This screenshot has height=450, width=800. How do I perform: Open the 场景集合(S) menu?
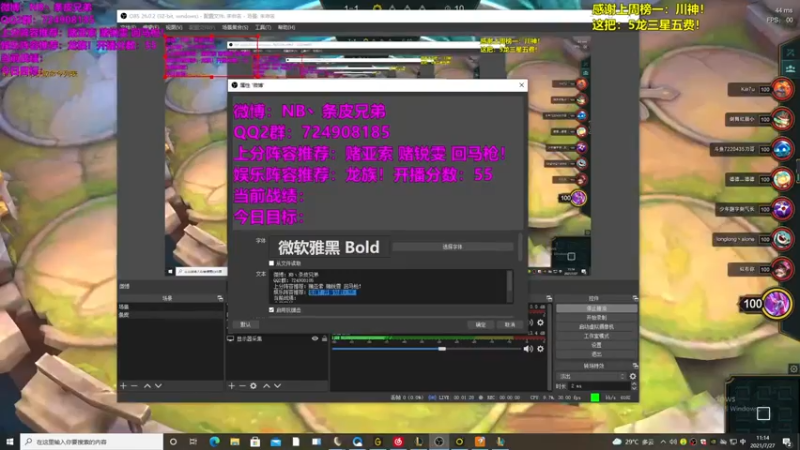235,27
